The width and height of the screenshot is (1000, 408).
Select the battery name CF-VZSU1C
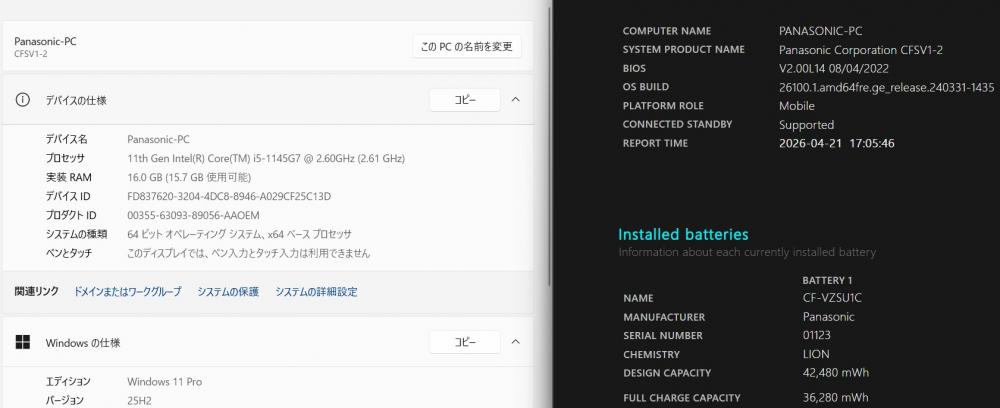[x=832, y=298]
